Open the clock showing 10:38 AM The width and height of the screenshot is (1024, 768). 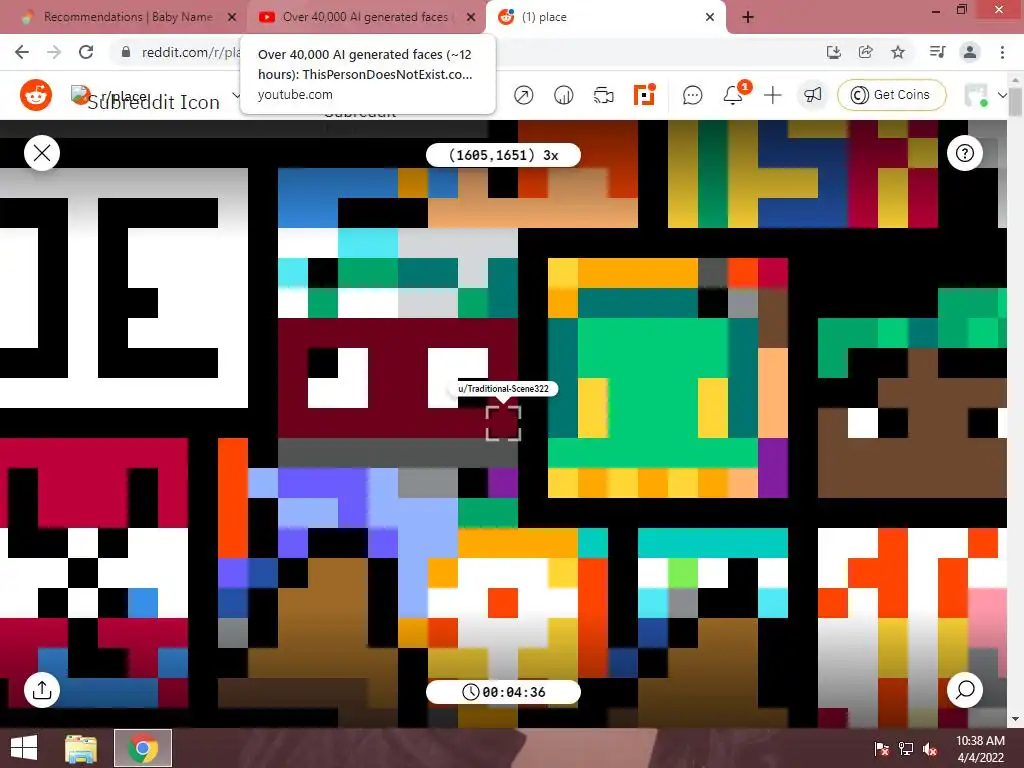(980, 748)
